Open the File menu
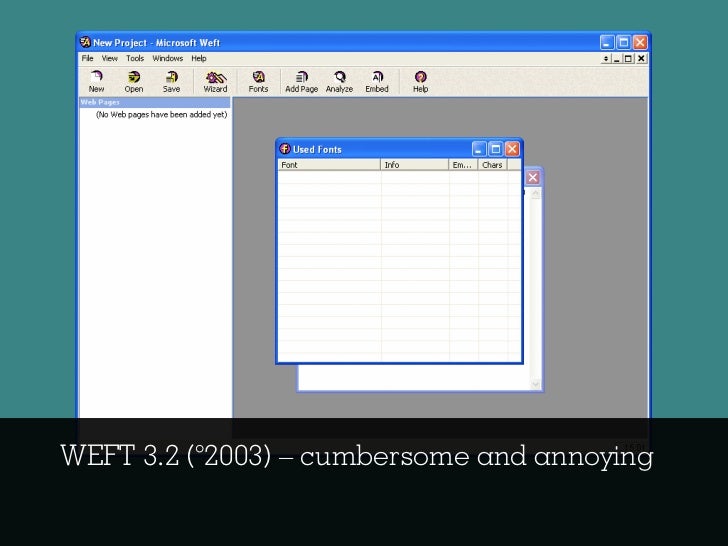Image resolution: width=728 pixels, height=546 pixels. click(87, 58)
